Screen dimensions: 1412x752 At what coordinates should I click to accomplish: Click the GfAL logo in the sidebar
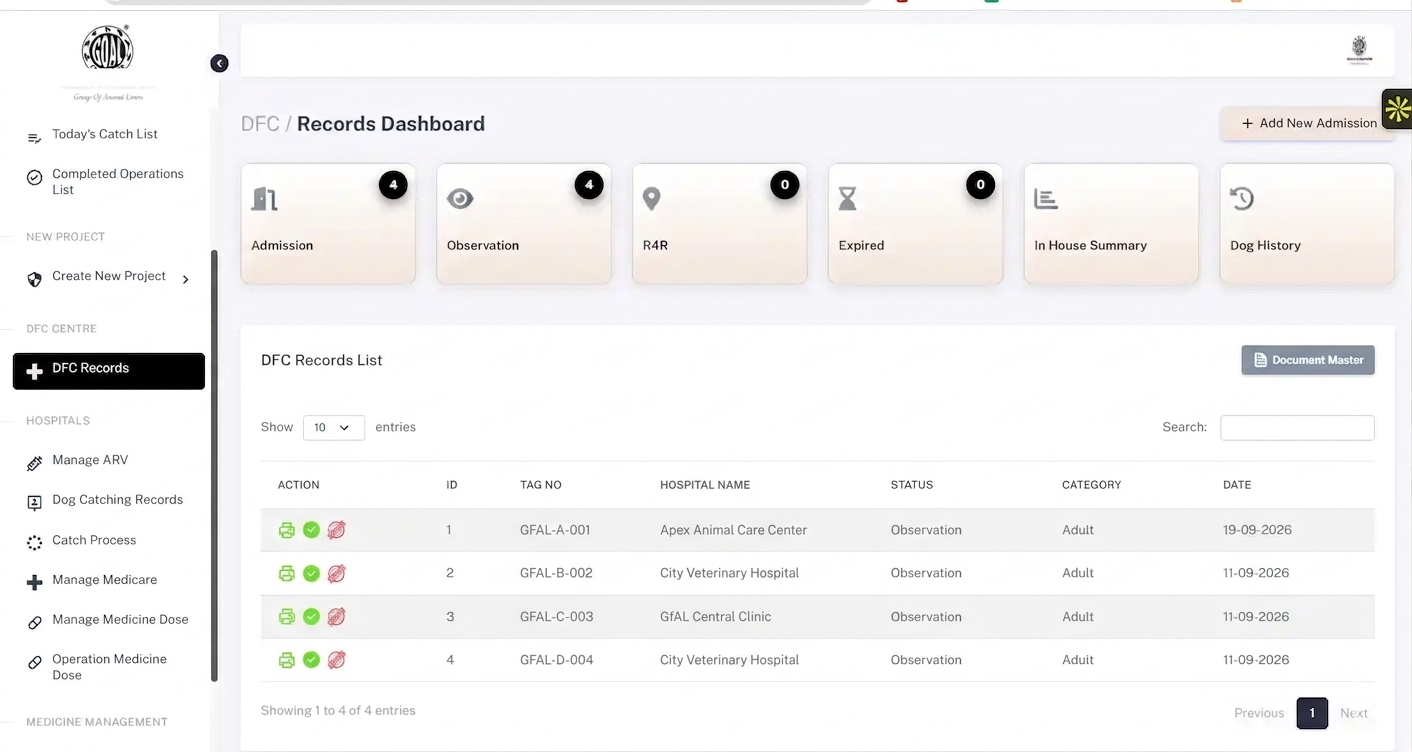108,61
